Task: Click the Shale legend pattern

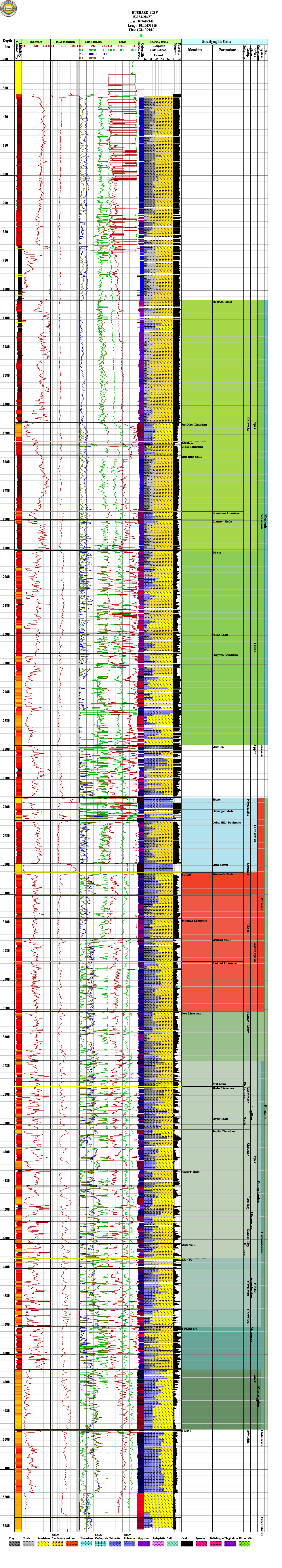Action: (28, 1544)
